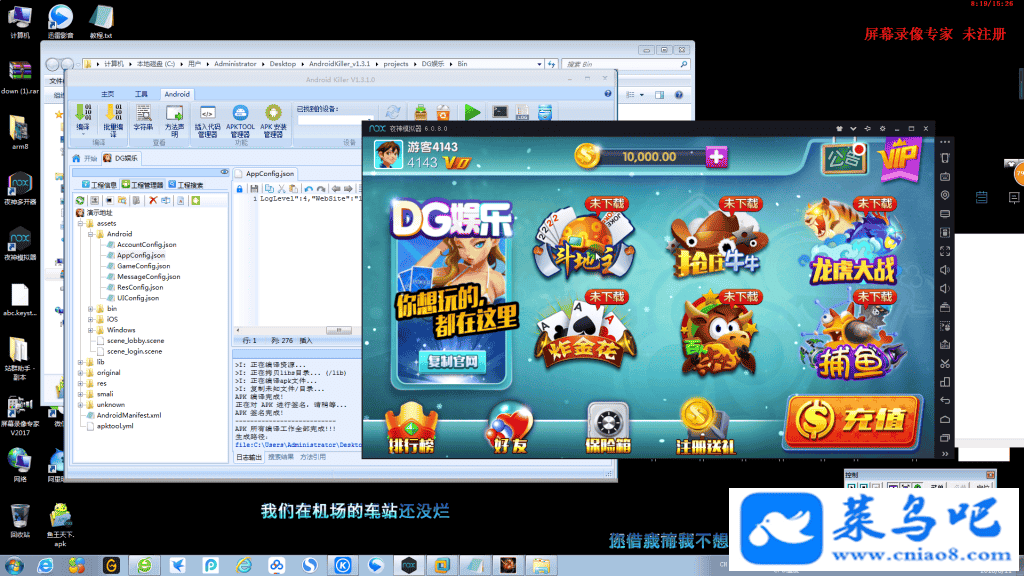Open the 保险箱 safe icon

pyautogui.click(x=607, y=429)
